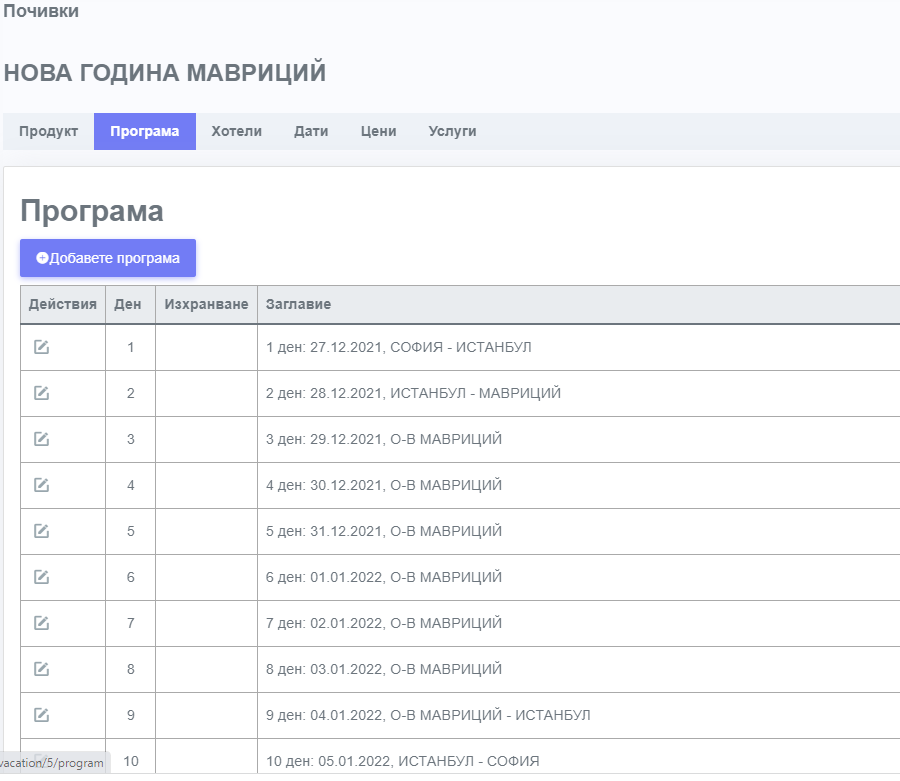Click the edit icon for day 1 row

tap(41, 347)
